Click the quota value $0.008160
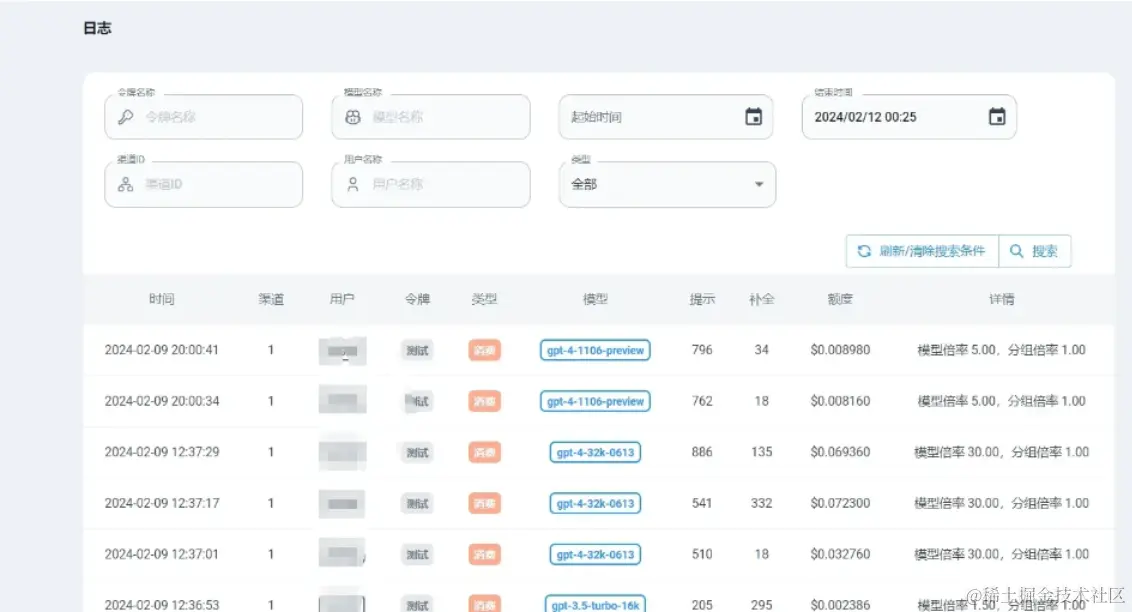1132x612 pixels. [840, 401]
